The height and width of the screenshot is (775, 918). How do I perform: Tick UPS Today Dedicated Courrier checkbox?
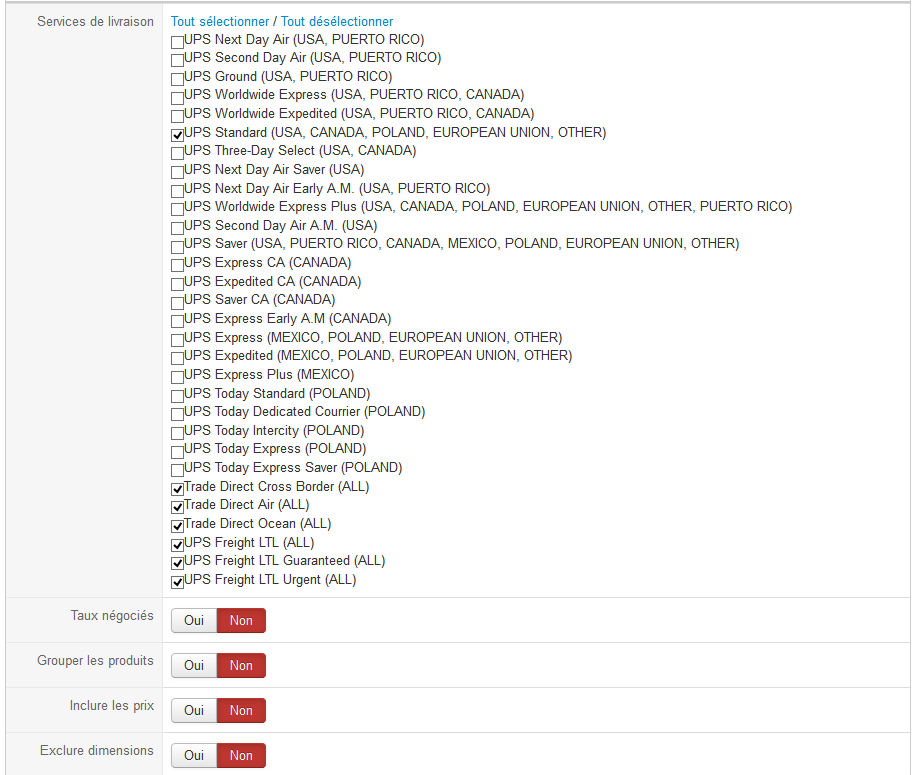coord(177,414)
